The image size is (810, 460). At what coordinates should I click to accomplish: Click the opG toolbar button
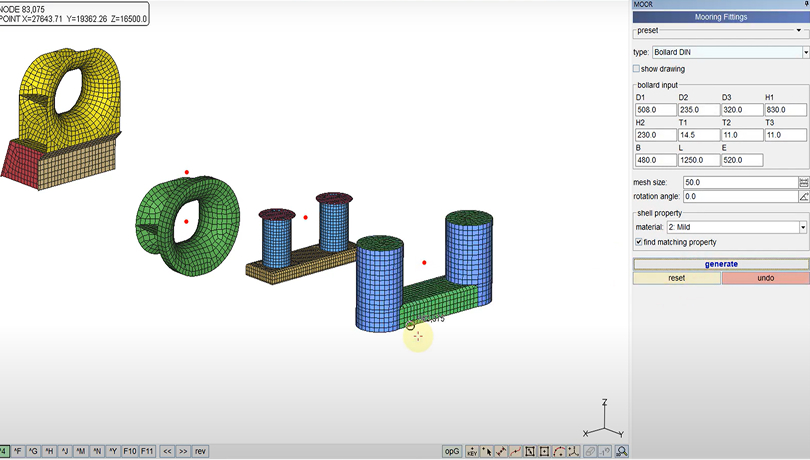pos(452,451)
